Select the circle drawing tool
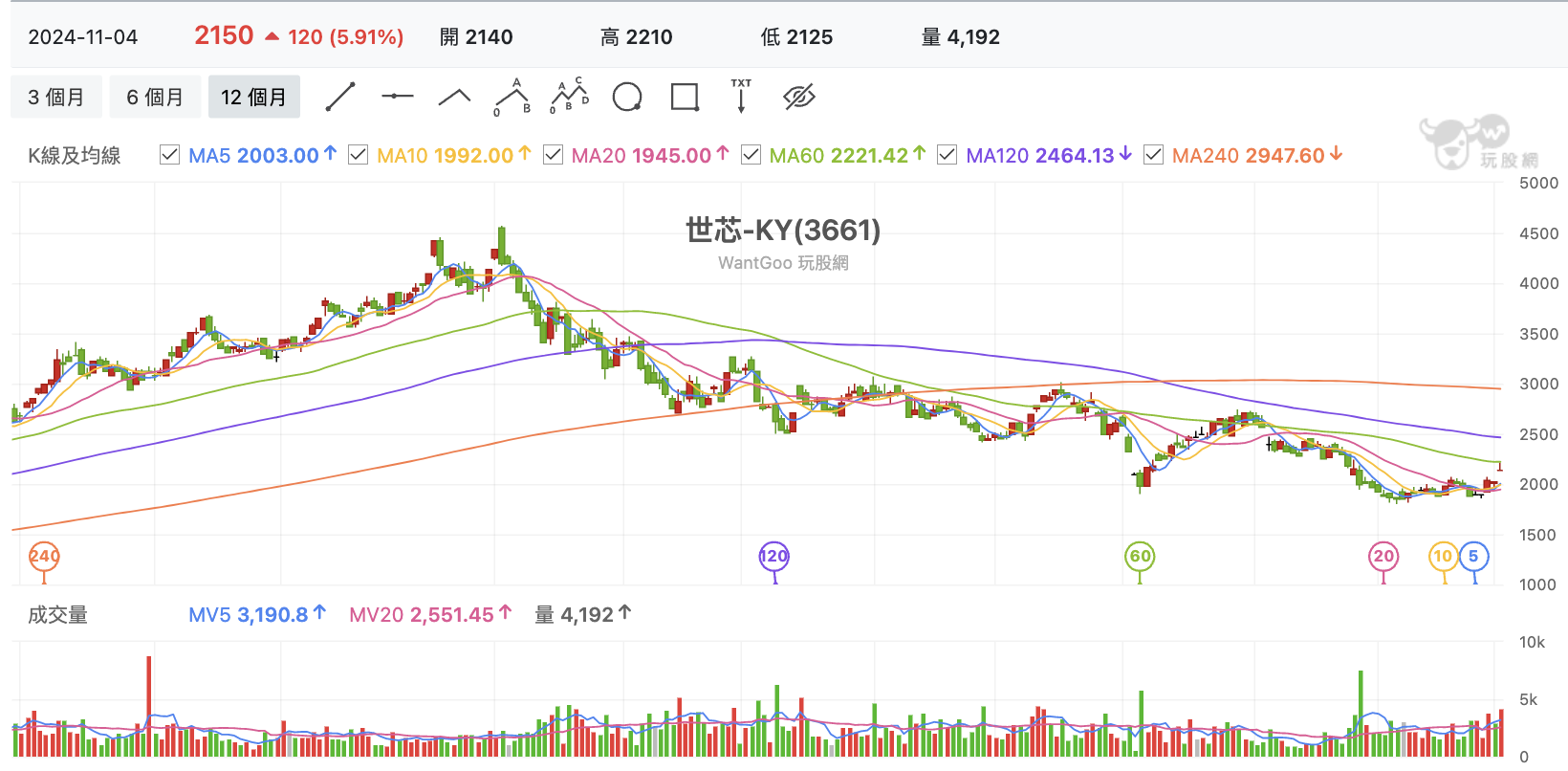 tap(627, 97)
